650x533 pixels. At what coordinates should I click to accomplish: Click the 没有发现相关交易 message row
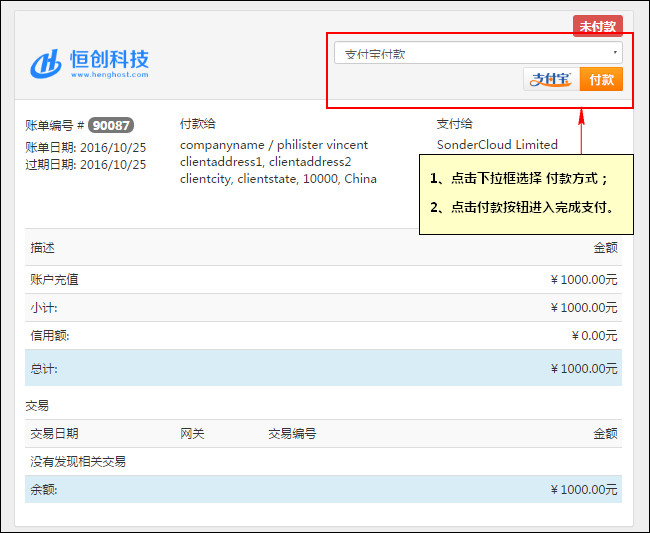click(x=323, y=461)
